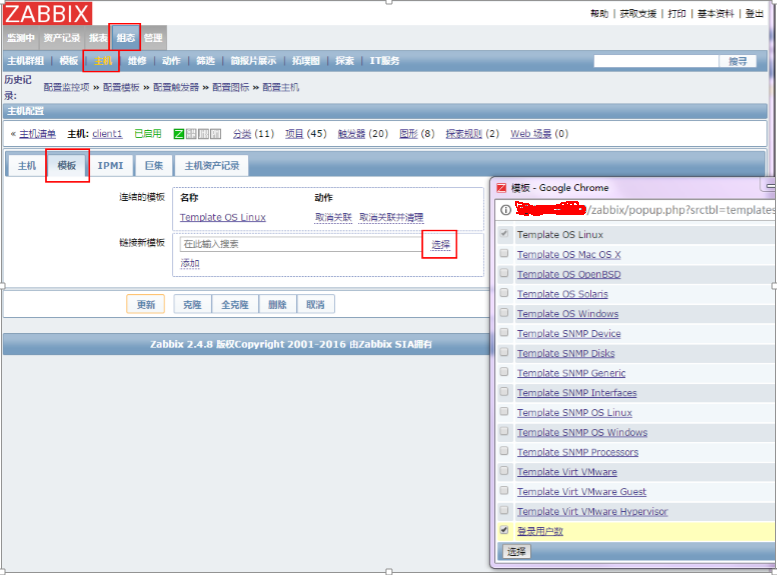Open the 组态 main menu
The image size is (777, 575).
pyautogui.click(x=125, y=38)
